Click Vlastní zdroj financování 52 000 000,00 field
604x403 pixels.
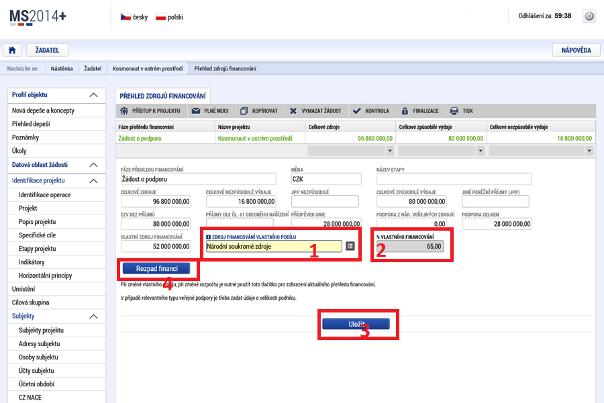point(156,246)
